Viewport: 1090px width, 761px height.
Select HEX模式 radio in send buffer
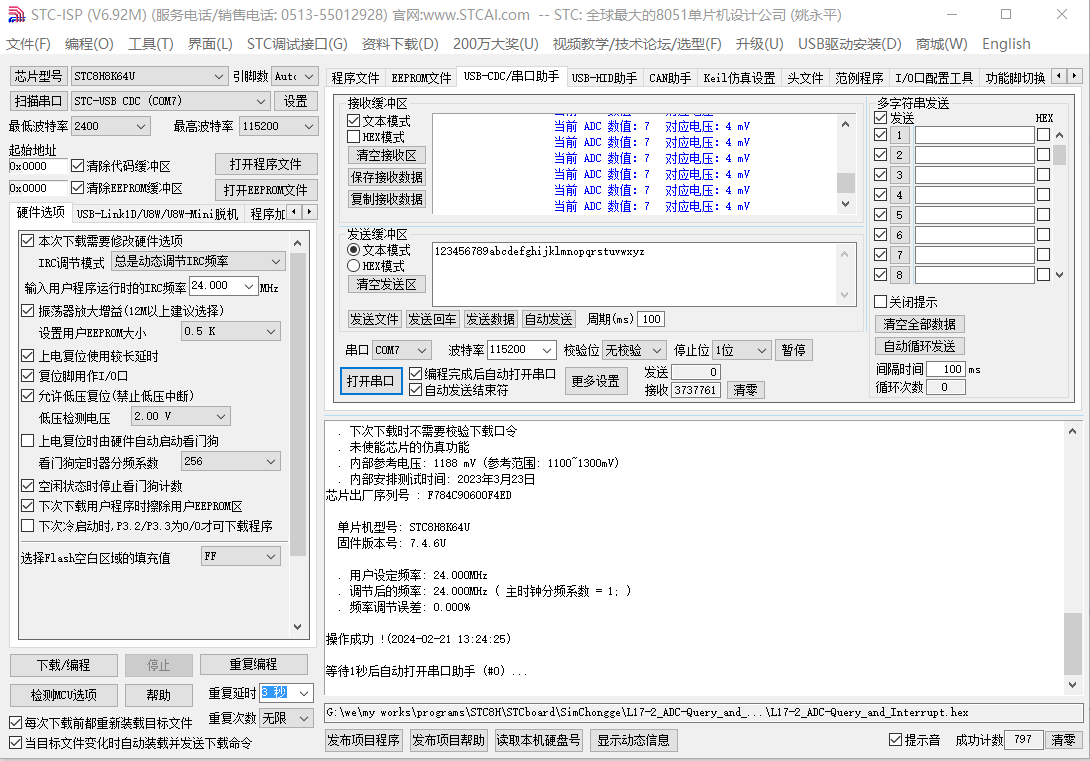pyautogui.click(x=353, y=265)
